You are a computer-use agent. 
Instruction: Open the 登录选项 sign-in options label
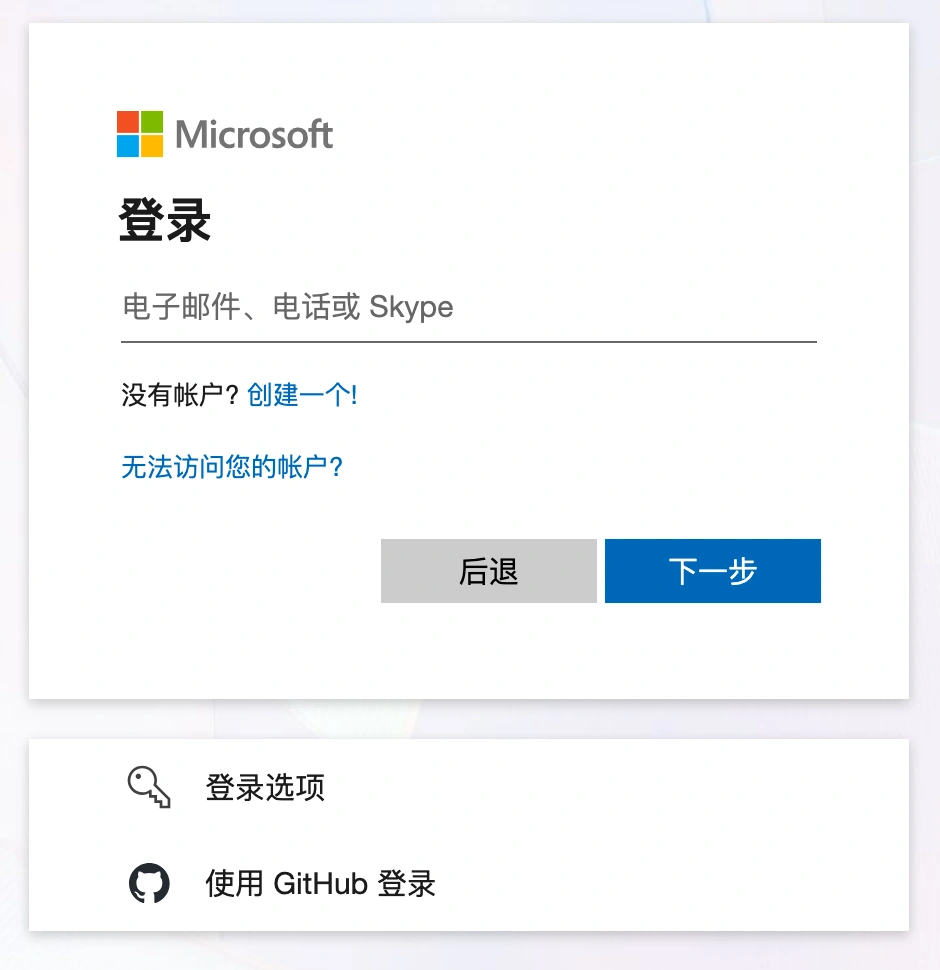[265, 788]
